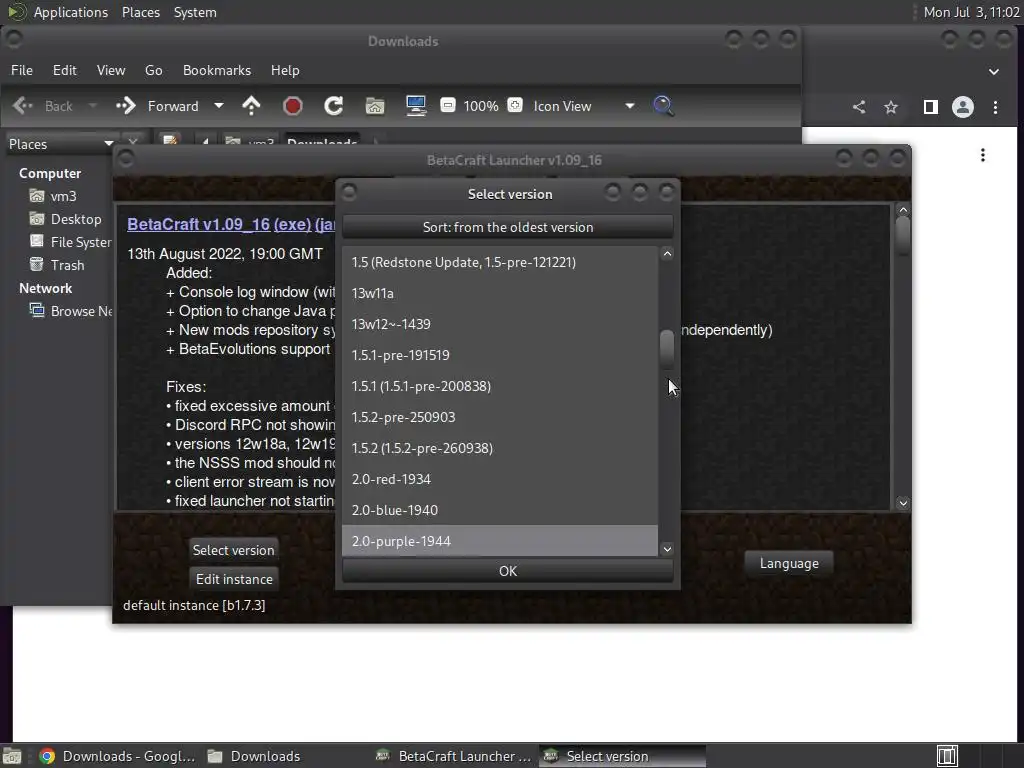
Task: Open the Icon View mode dropdown
Action: click(584, 106)
